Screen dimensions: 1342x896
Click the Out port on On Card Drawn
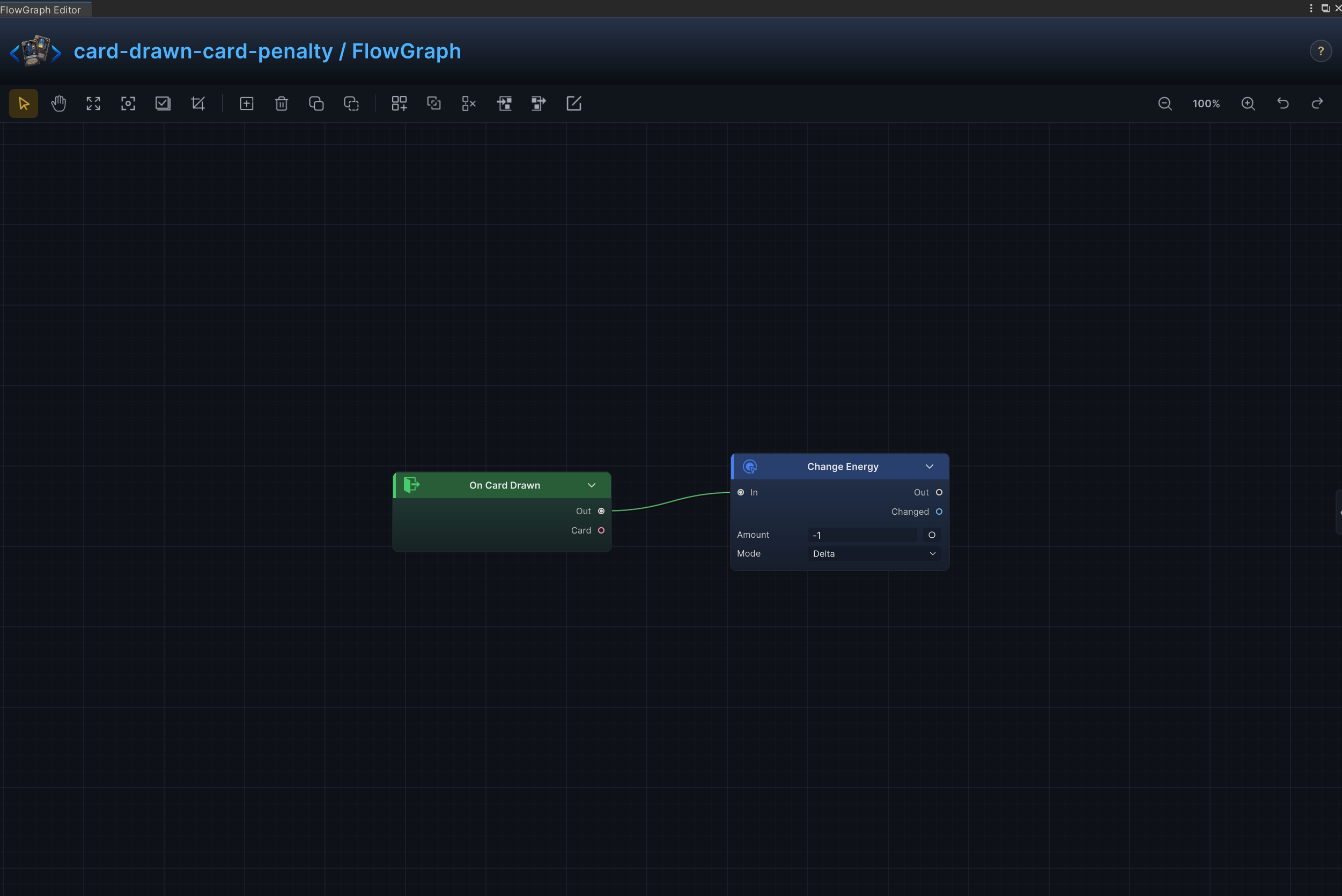tap(601, 511)
